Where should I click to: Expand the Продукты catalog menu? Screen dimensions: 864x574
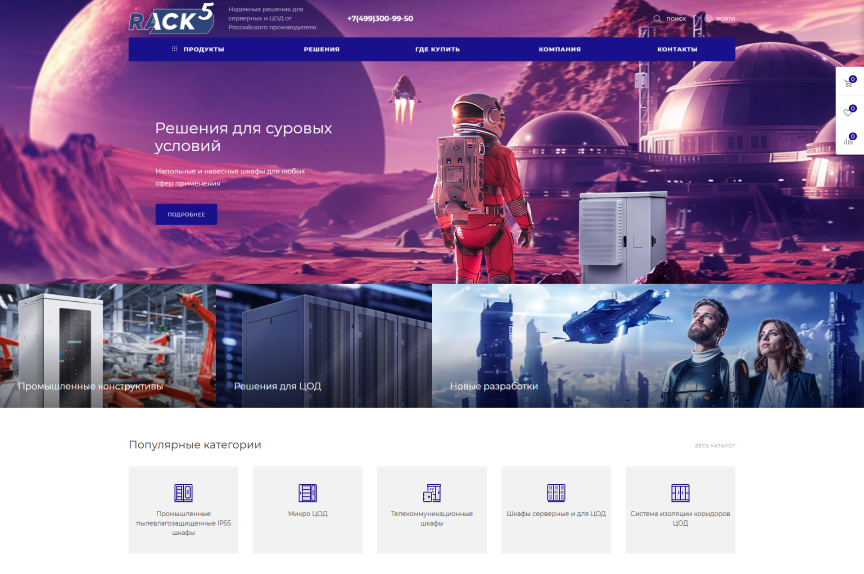(198, 49)
